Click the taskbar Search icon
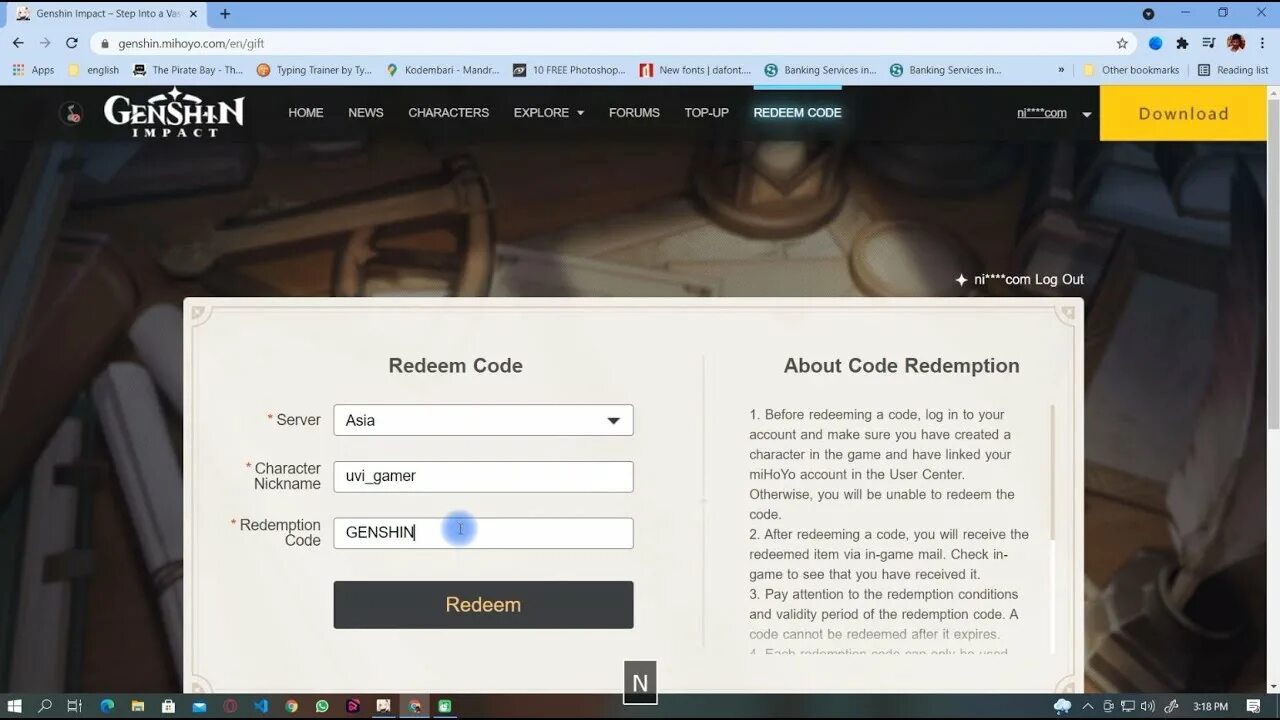 point(45,706)
